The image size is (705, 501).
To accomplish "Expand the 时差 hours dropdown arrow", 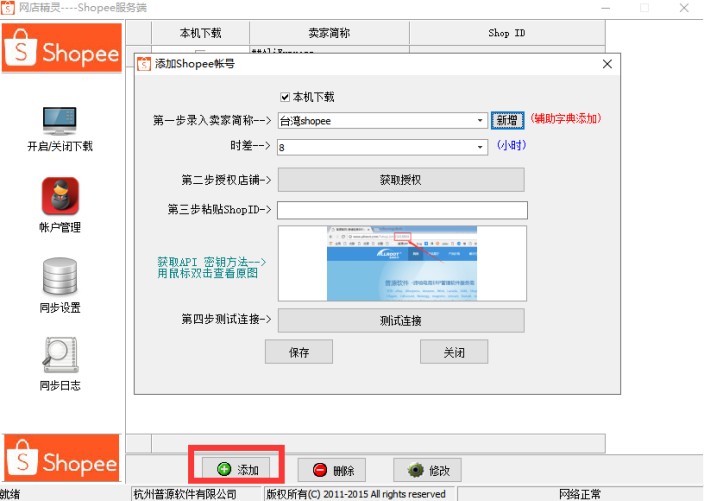I will (480, 147).
